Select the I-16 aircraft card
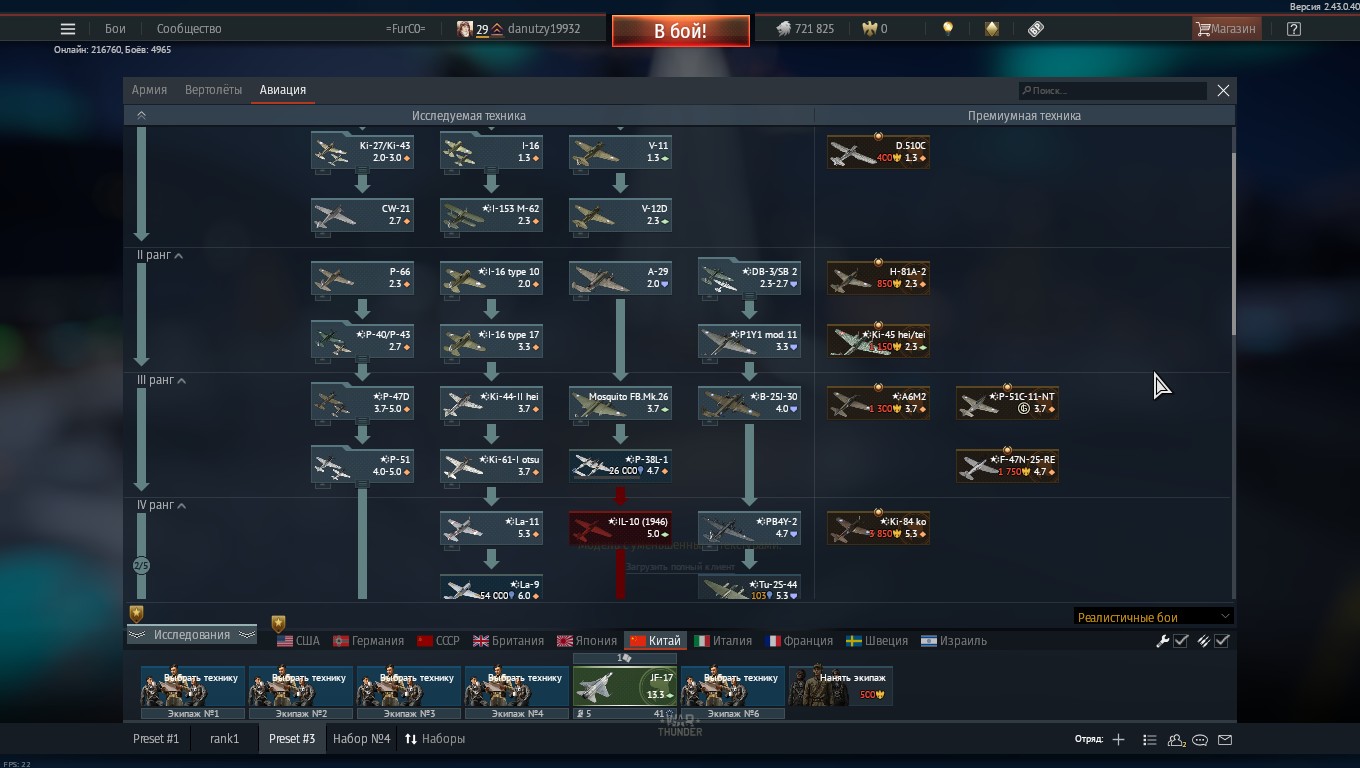This screenshot has height=768, width=1360. pyautogui.click(x=491, y=152)
